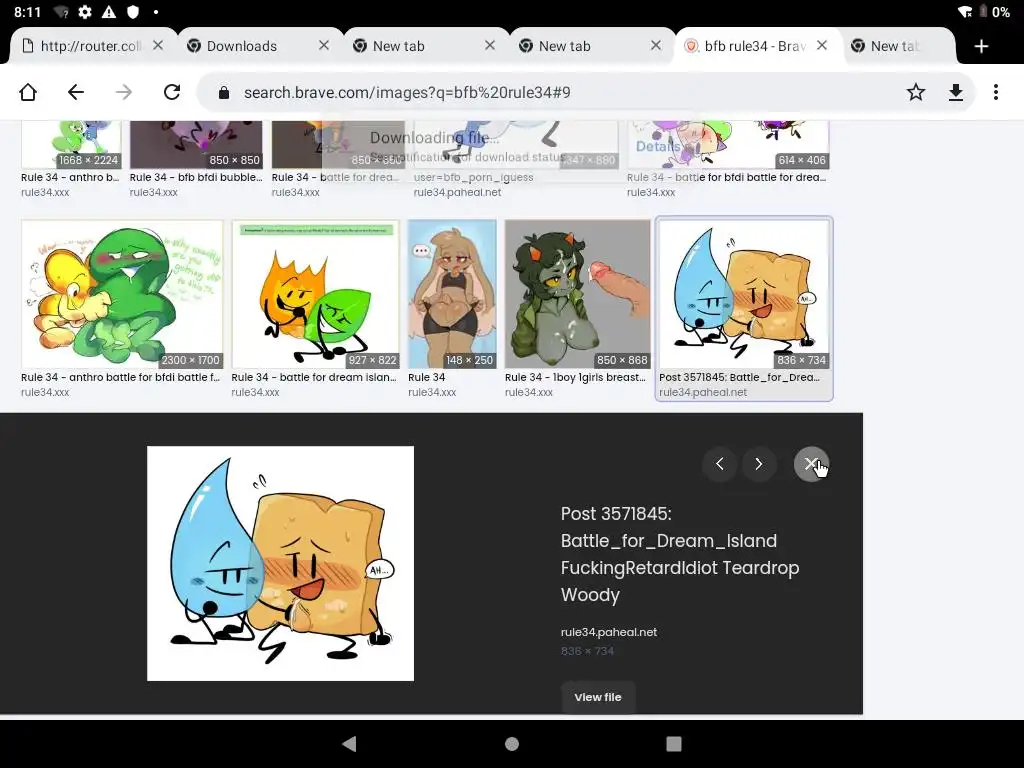The height and width of the screenshot is (768, 1024).
Task: Close the image preview panel
Action: click(810, 464)
